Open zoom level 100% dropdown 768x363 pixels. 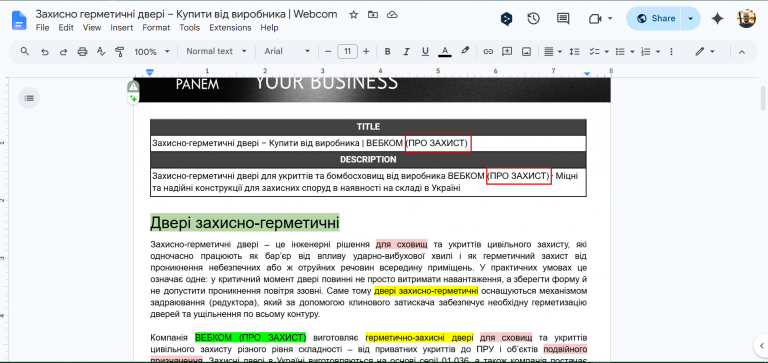(152, 51)
